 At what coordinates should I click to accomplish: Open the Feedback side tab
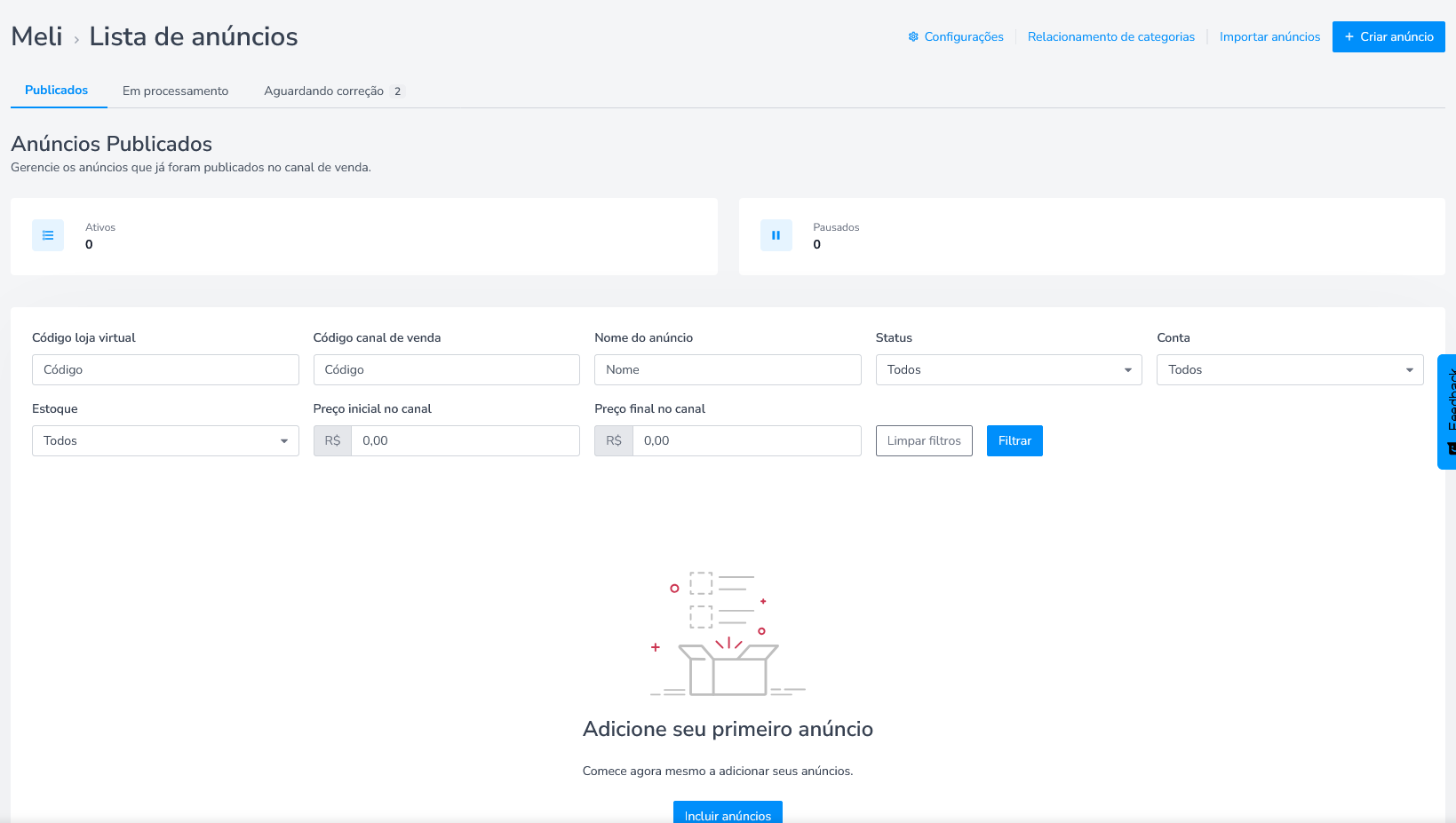click(x=1447, y=412)
